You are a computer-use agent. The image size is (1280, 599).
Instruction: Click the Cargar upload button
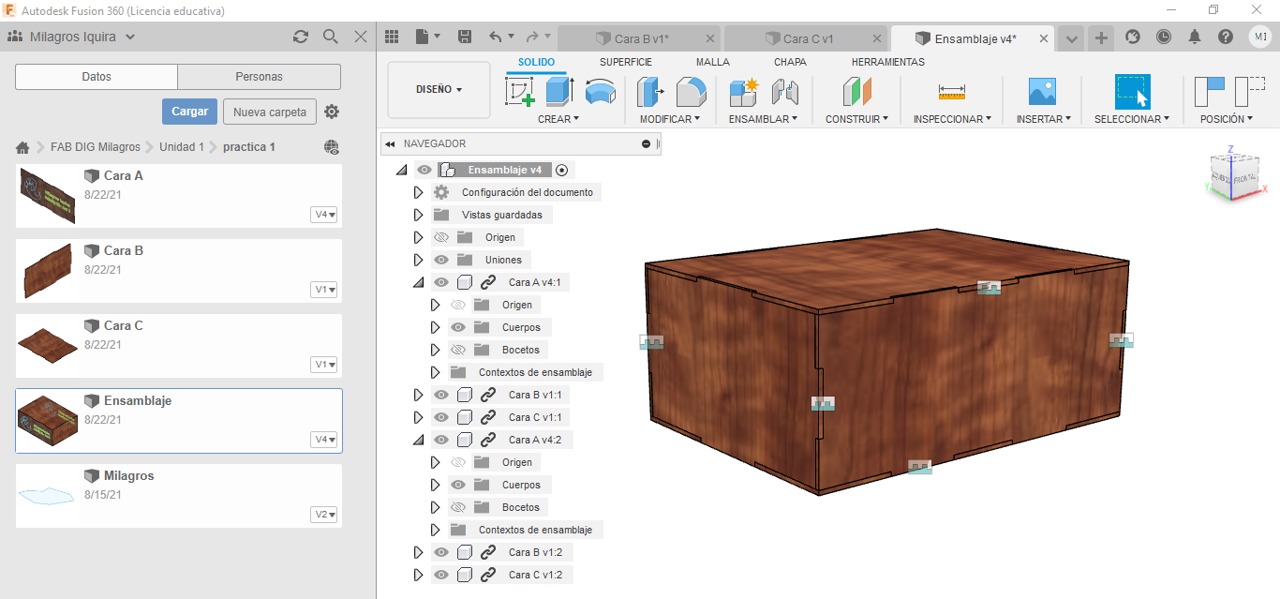coord(189,111)
